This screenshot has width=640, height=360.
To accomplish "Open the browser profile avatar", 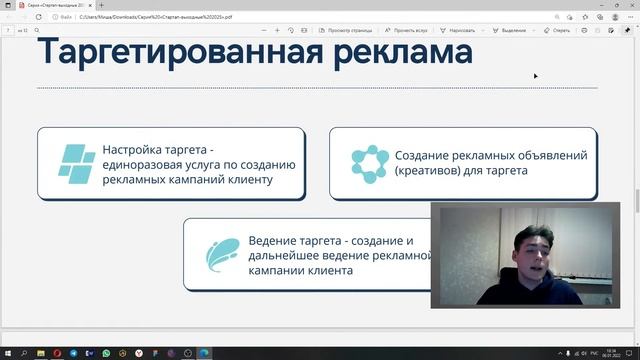I will (615, 17).
